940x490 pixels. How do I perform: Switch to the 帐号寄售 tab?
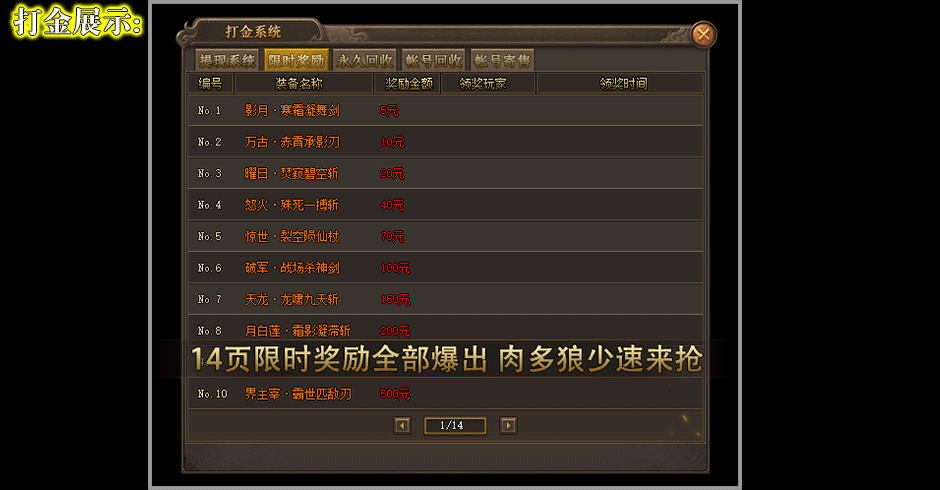click(x=502, y=60)
